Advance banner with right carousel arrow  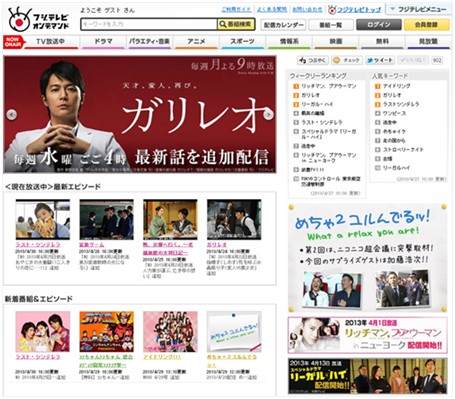(x=268, y=115)
